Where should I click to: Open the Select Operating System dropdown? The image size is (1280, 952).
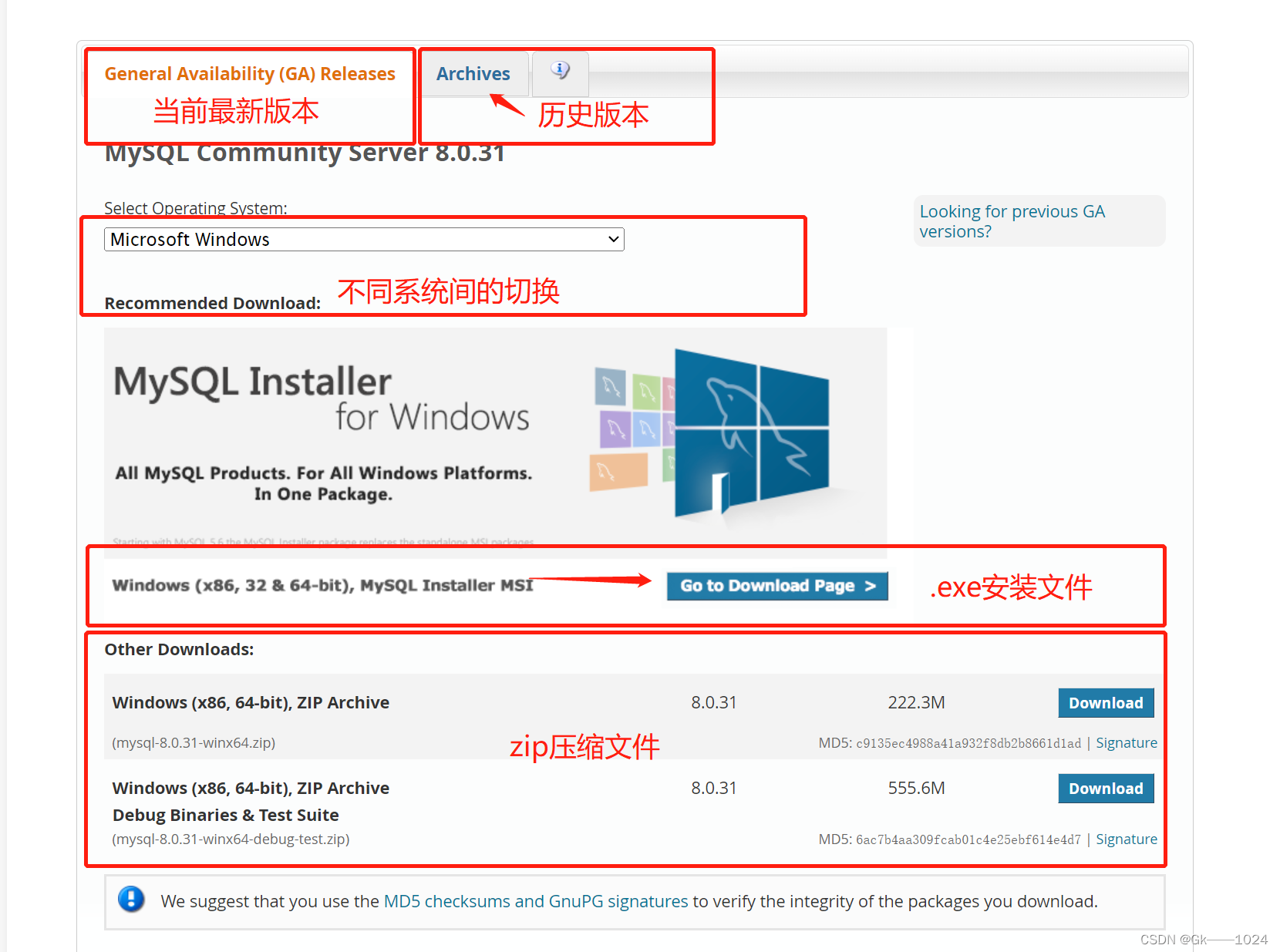click(x=362, y=239)
